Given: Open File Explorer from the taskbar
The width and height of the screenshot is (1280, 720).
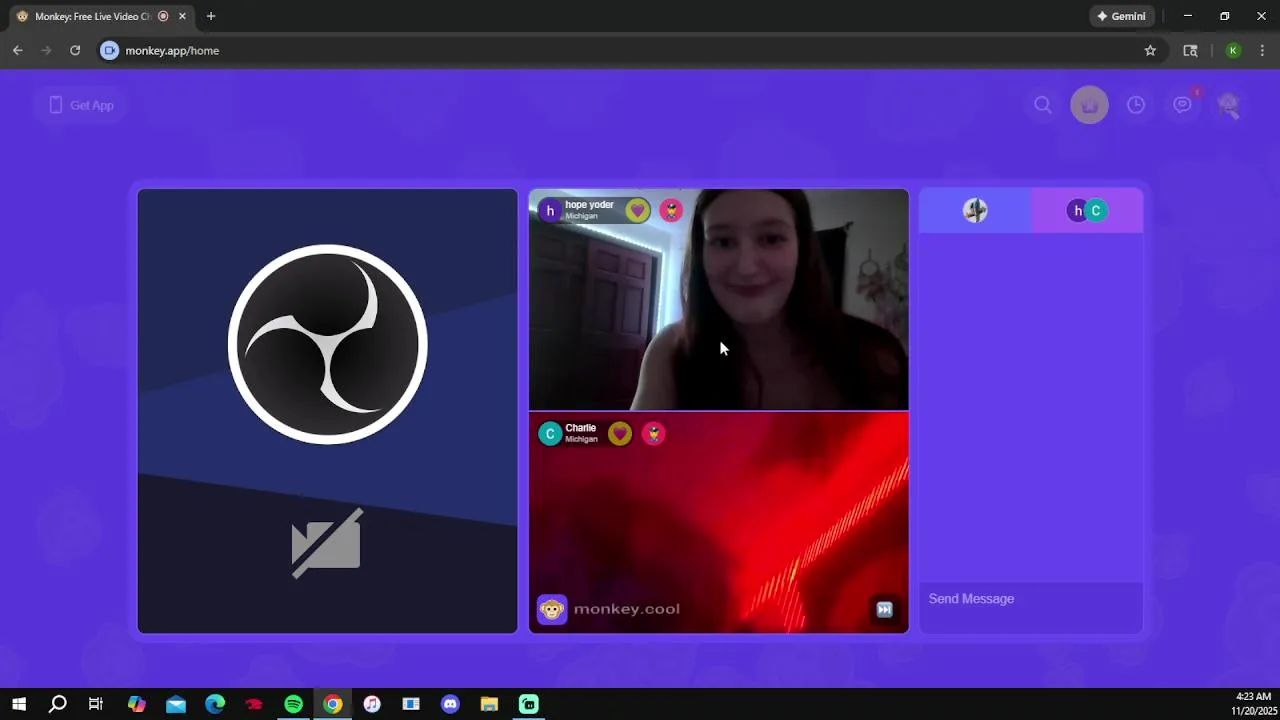Looking at the screenshot, I should (489, 704).
